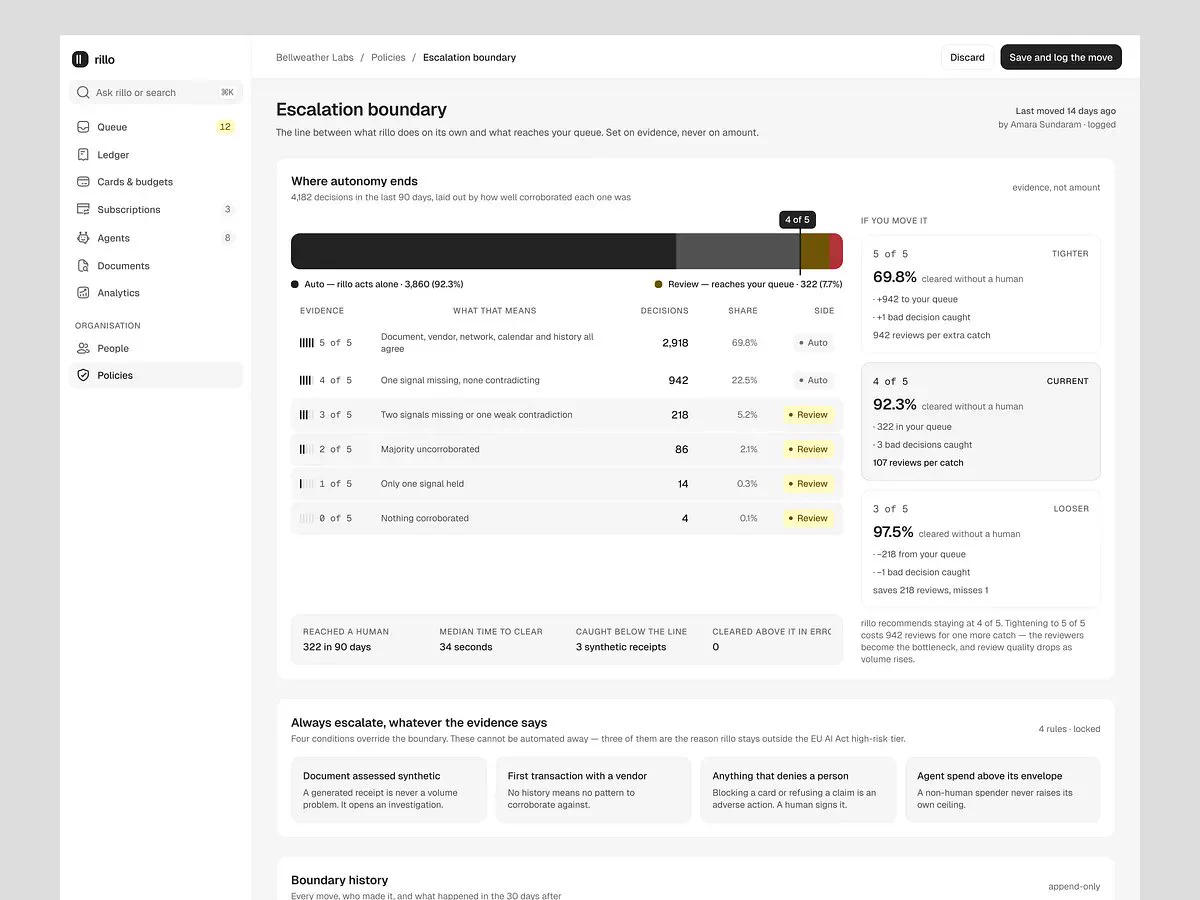Click the Queue badge showing 12

click(225, 127)
